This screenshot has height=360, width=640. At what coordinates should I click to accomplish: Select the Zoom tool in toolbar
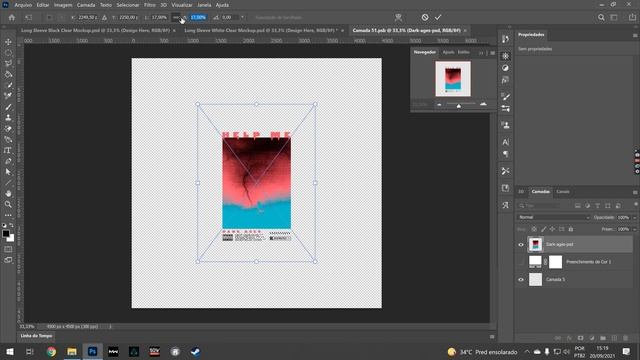tap(8, 204)
